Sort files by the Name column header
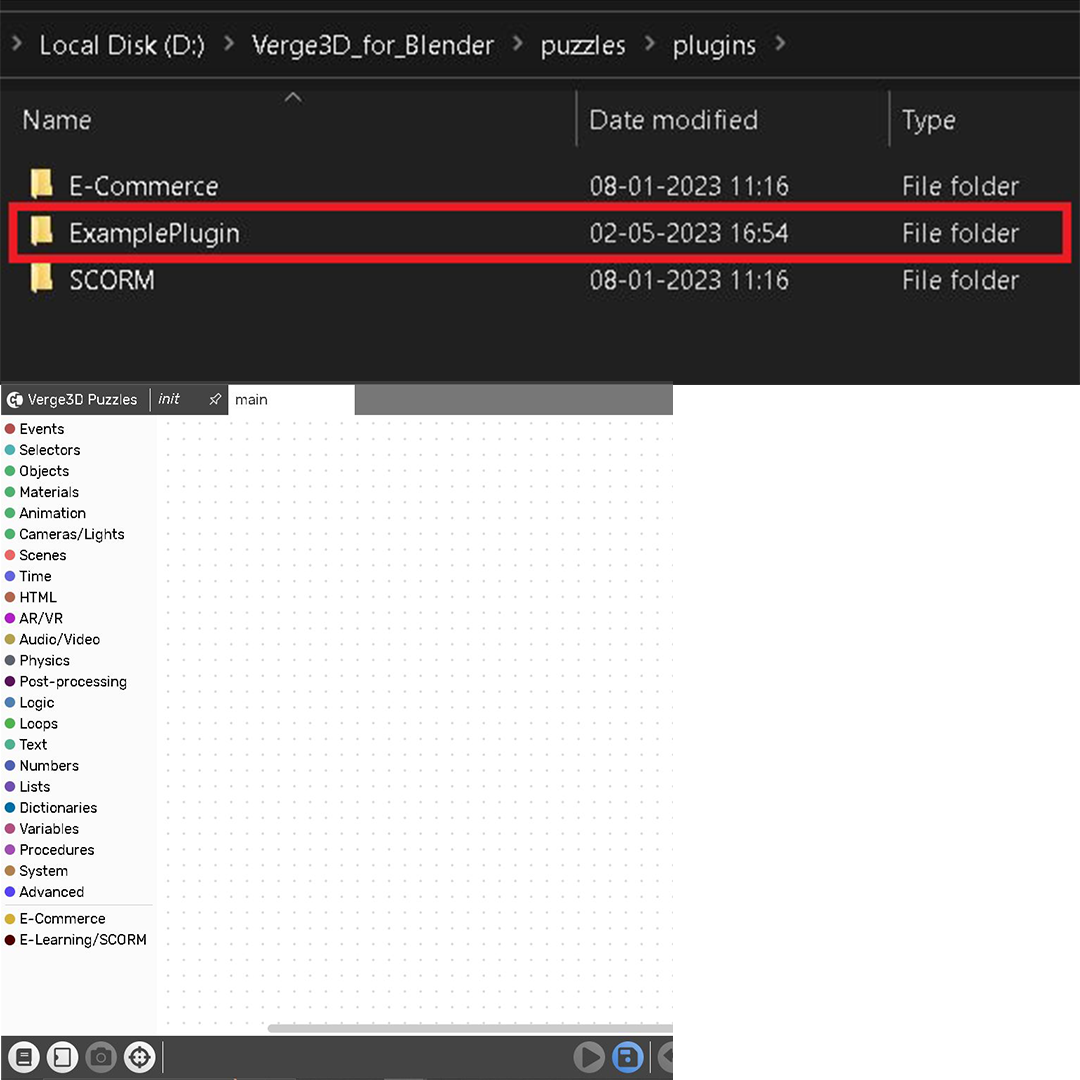 pyautogui.click(x=57, y=120)
